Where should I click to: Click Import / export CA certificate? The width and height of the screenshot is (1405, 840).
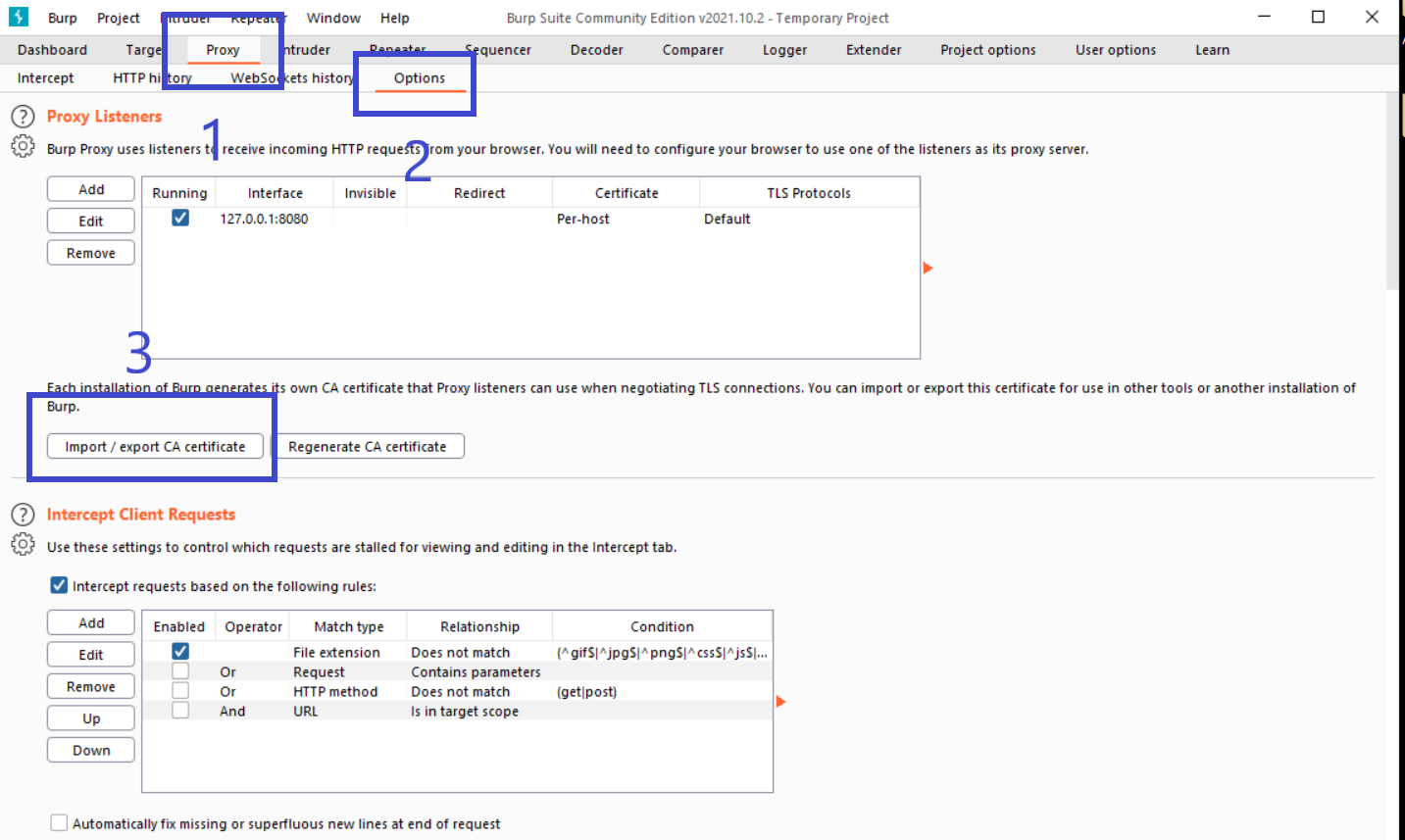(155, 446)
